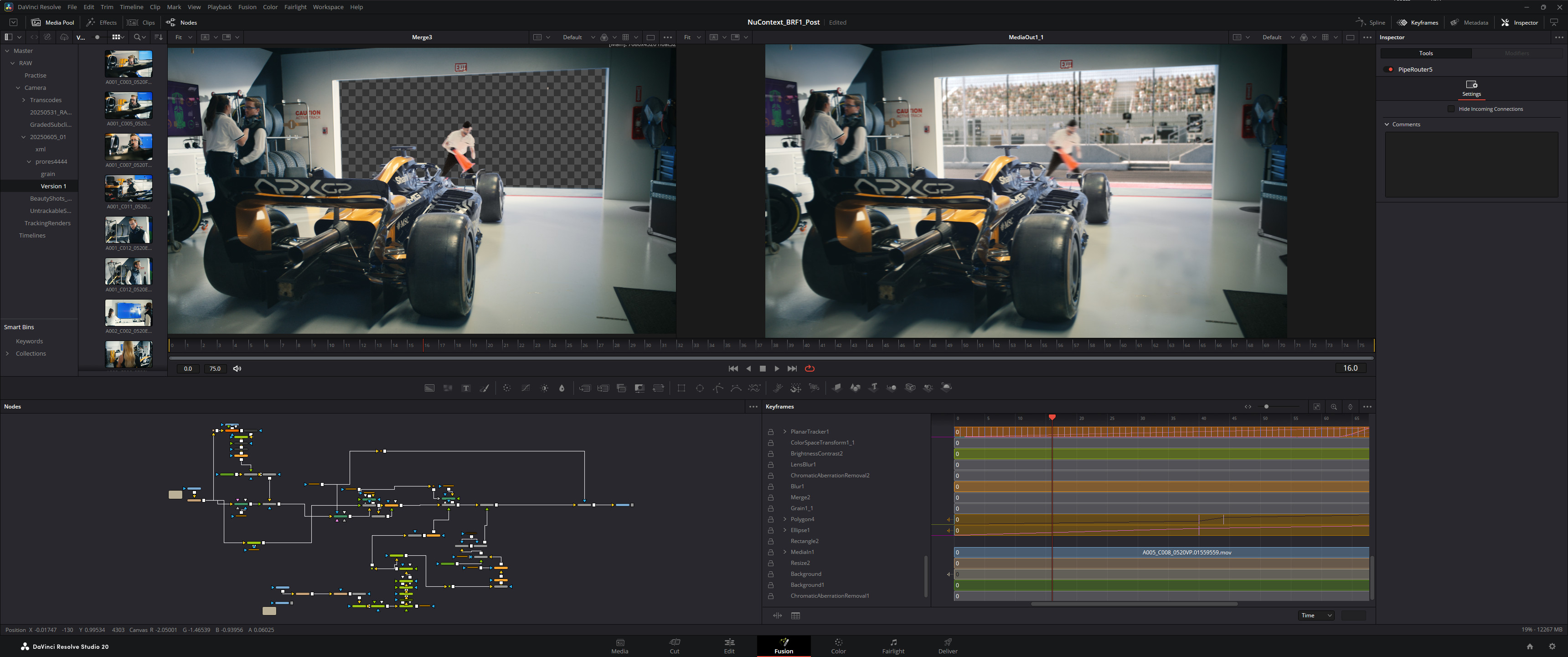Expand the Transcodes folder
Viewport: 1568px width, 657px height.
23,100
